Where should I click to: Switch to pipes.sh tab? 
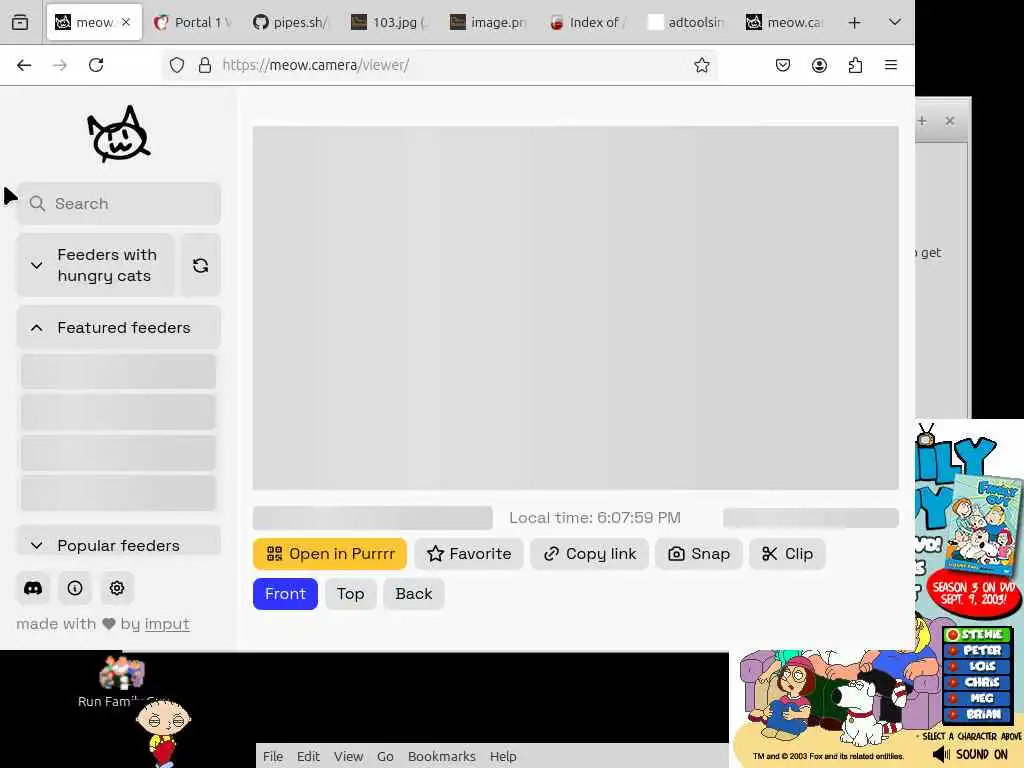point(291,22)
